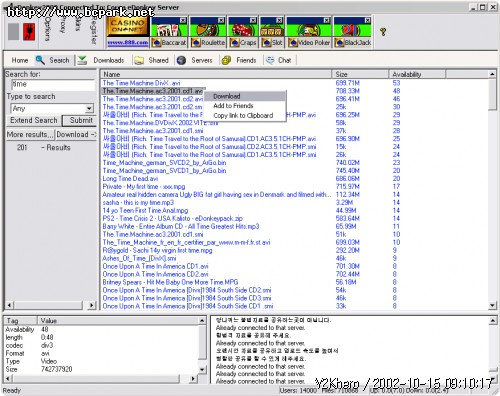Screen dimensions: 500x396
Task: Click the Slot label button
Action: click(x=272, y=43)
